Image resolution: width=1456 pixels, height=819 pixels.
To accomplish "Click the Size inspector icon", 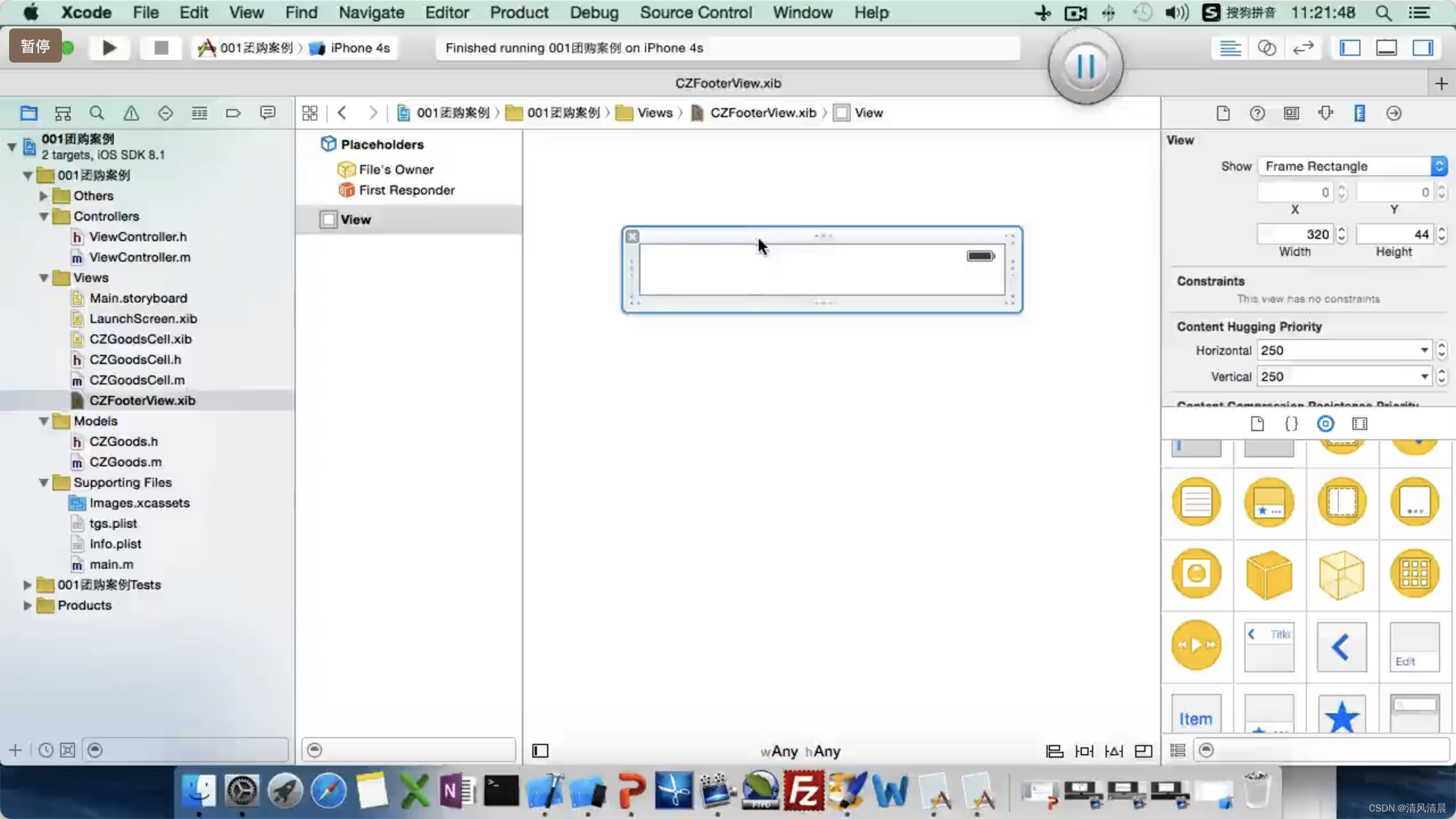I will point(1359,113).
